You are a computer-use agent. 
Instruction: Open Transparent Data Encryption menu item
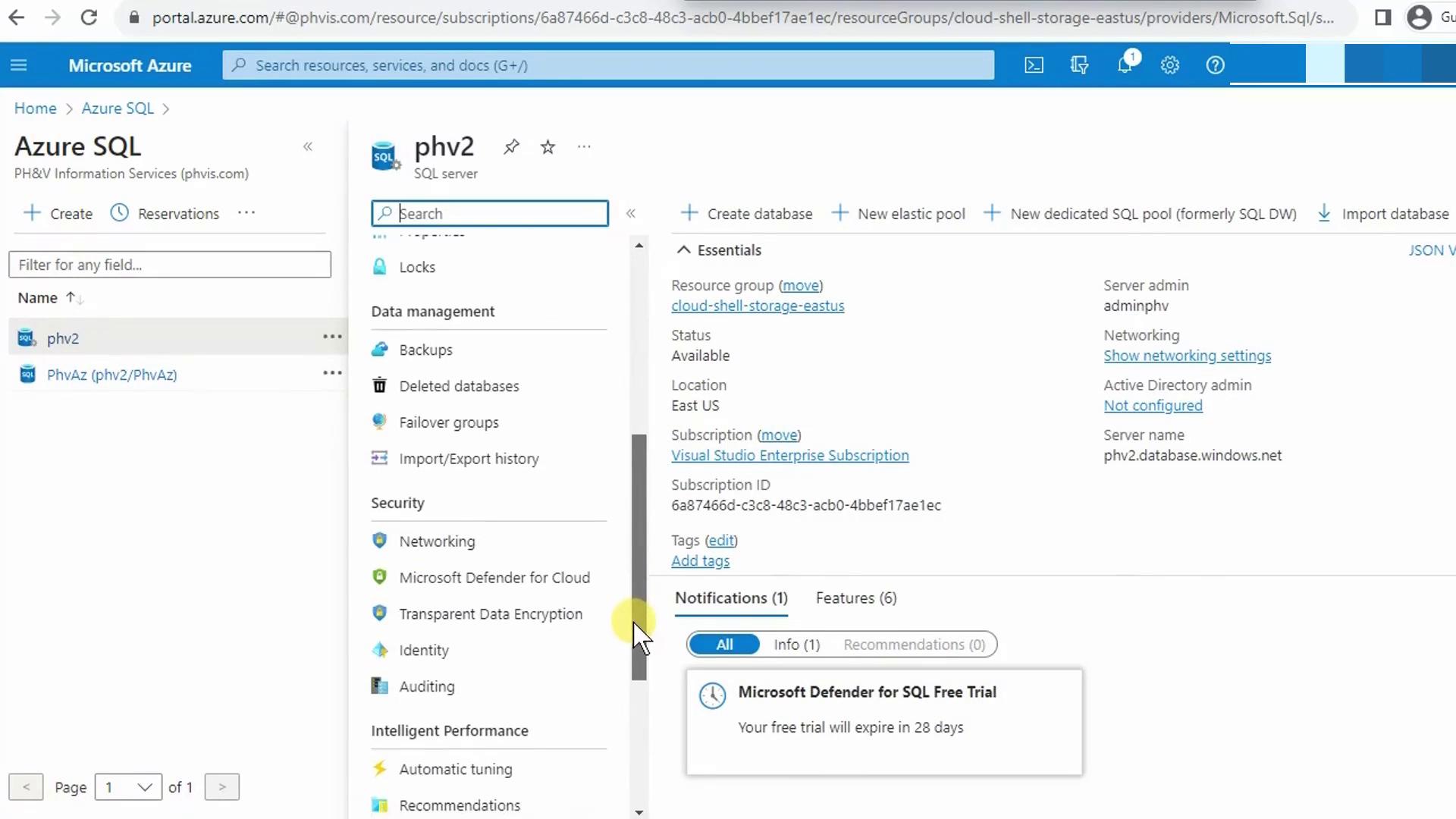click(491, 614)
